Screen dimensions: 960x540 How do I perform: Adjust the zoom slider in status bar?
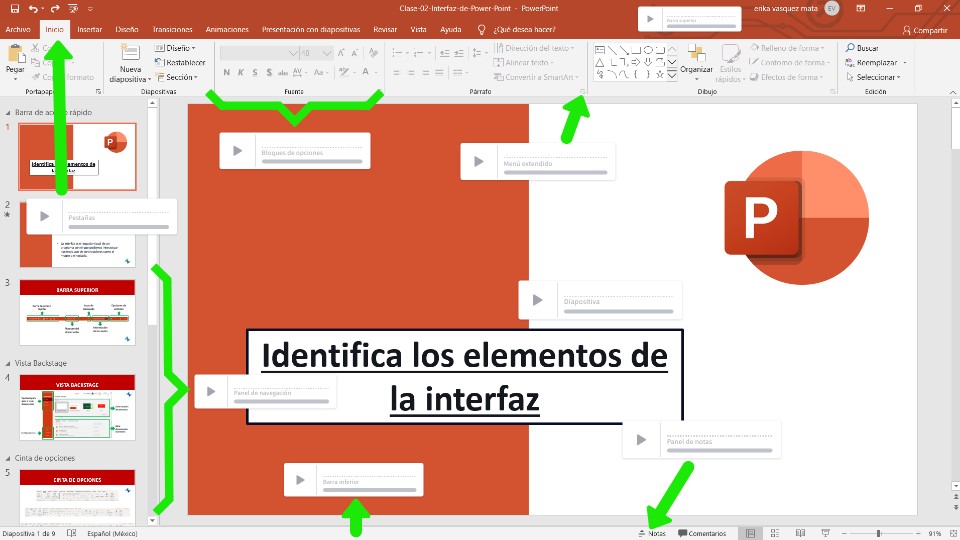click(x=878, y=533)
